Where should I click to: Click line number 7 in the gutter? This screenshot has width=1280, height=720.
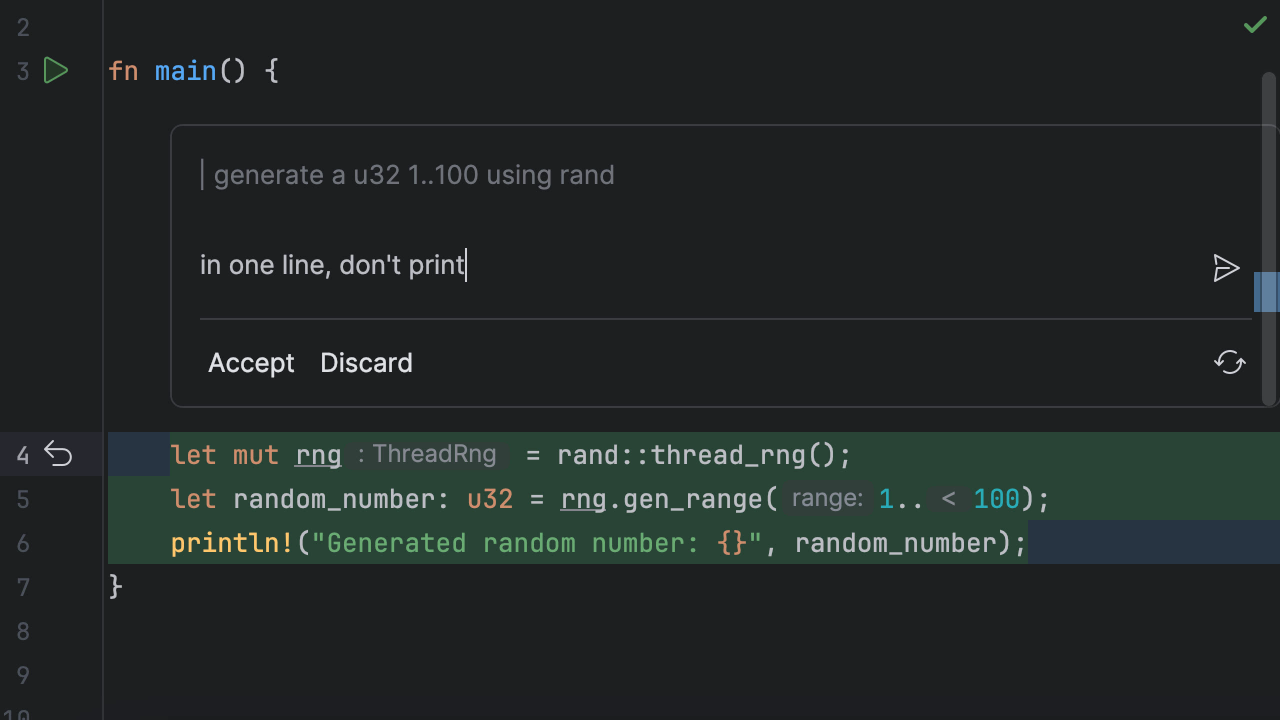(x=23, y=587)
